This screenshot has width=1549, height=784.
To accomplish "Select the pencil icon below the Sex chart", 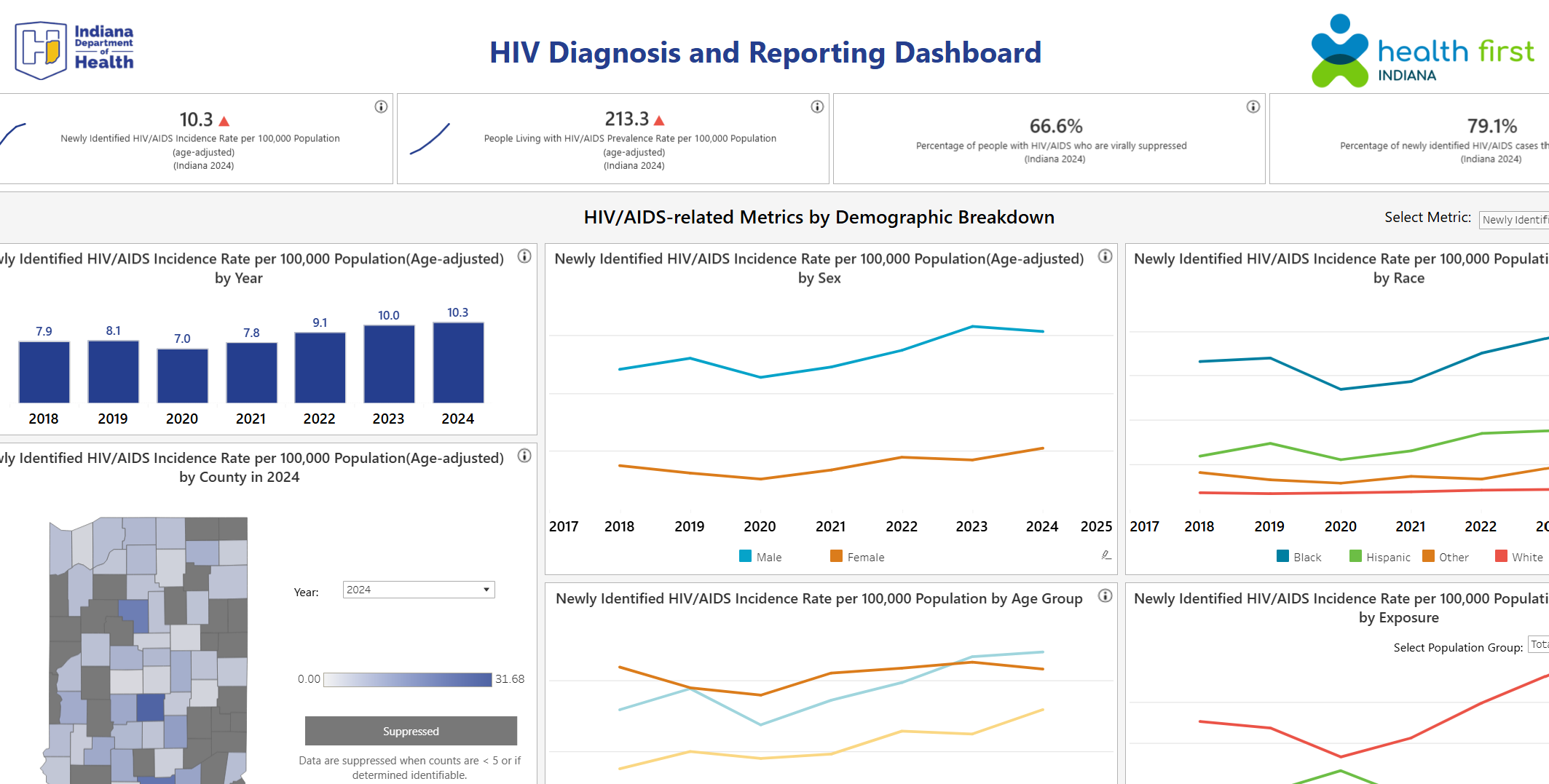I will (x=1105, y=555).
